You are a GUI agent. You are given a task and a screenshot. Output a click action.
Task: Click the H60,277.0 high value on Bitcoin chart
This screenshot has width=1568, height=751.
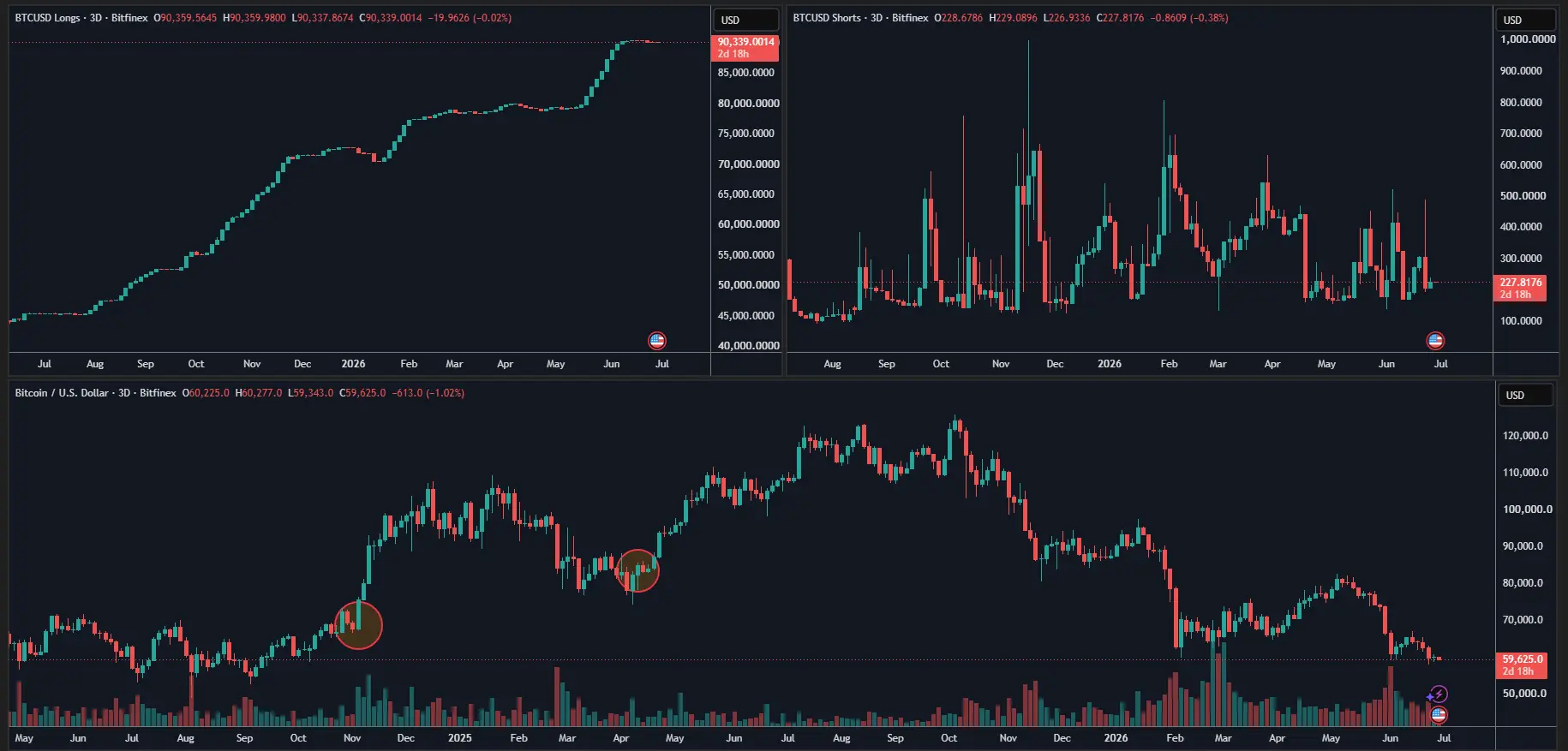258,393
